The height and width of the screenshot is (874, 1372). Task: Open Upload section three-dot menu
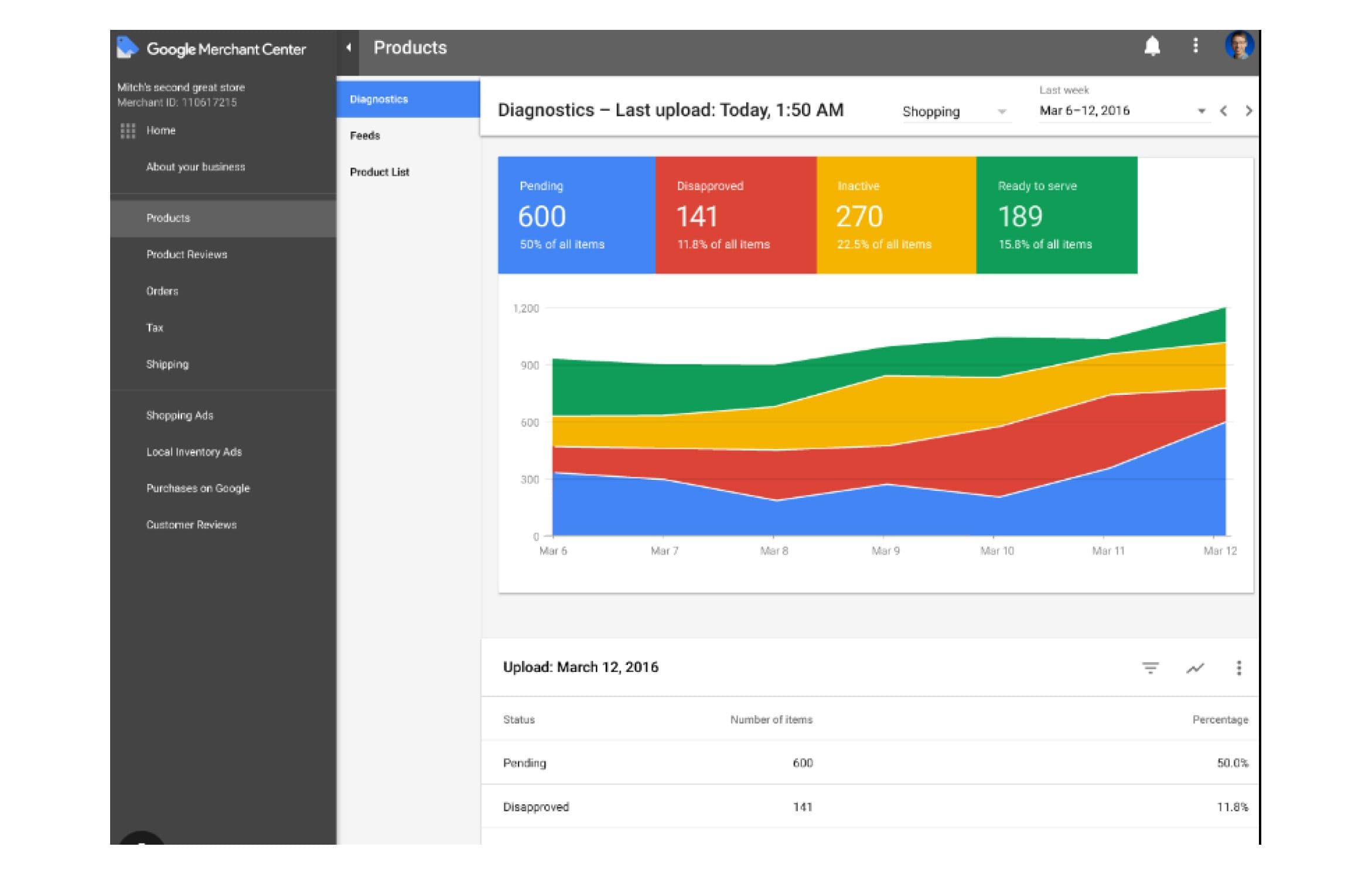tap(1238, 668)
